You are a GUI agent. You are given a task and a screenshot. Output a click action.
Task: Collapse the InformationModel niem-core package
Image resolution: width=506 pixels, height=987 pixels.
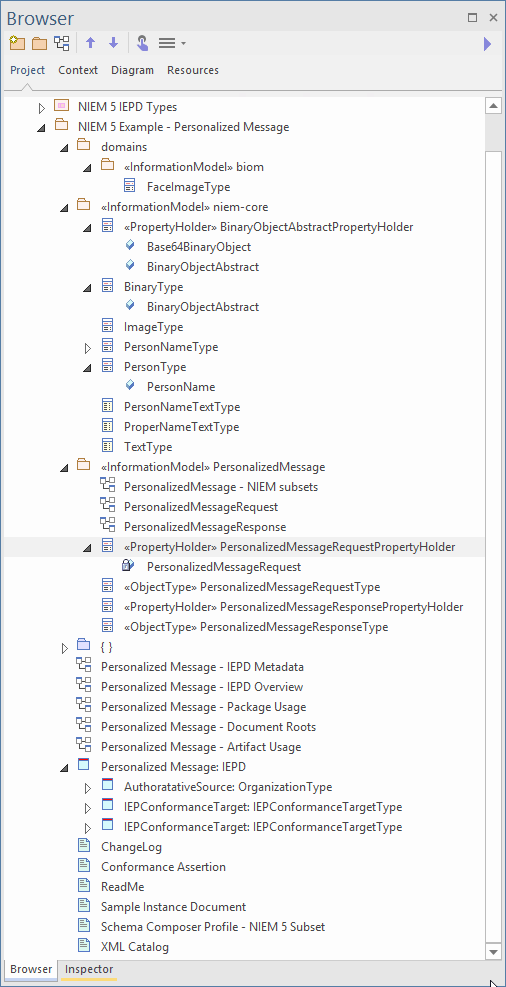point(65,208)
